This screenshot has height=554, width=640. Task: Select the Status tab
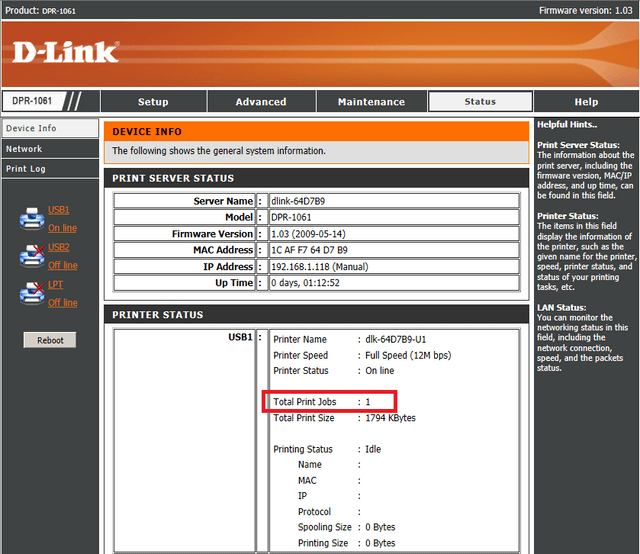[x=480, y=101]
